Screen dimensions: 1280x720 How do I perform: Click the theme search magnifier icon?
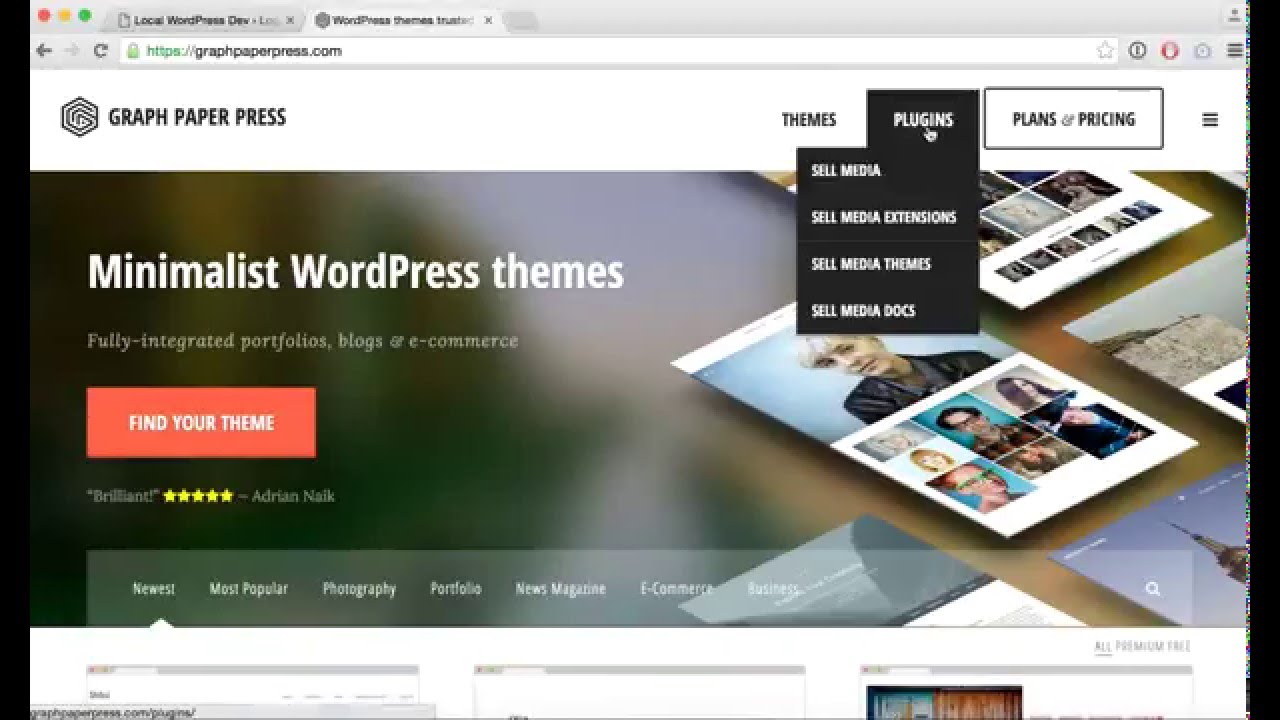pyautogui.click(x=1153, y=589)
